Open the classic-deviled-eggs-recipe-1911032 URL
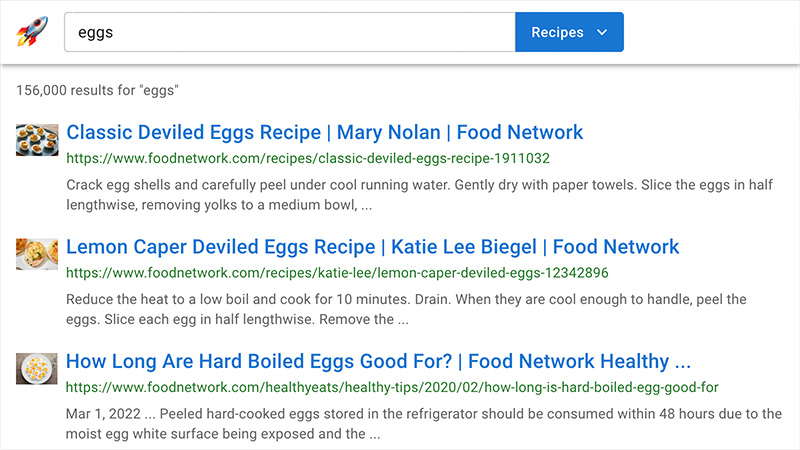This screenshot has width=800, height=450. tap(308, 158)
